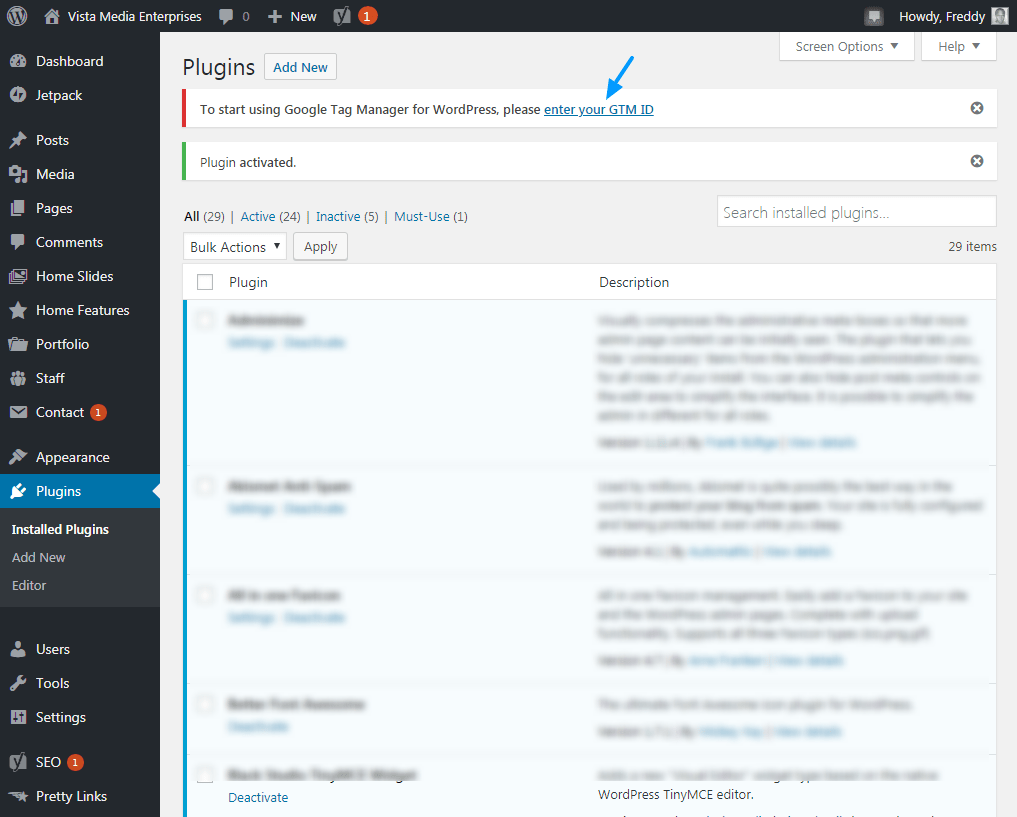Click the 29 items count text

click(972, 247)
